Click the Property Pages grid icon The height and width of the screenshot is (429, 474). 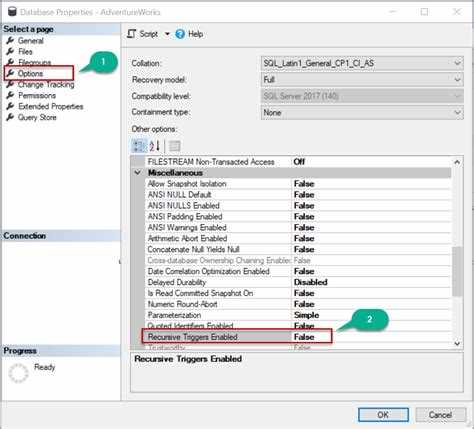click(x=174, y=146)
